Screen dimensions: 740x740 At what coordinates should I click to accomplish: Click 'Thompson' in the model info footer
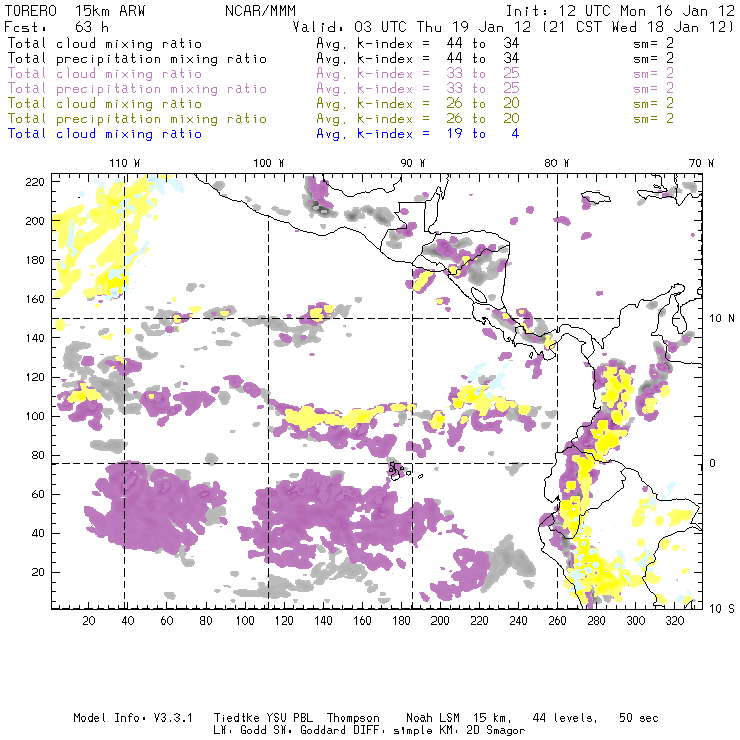coord(353,719)
